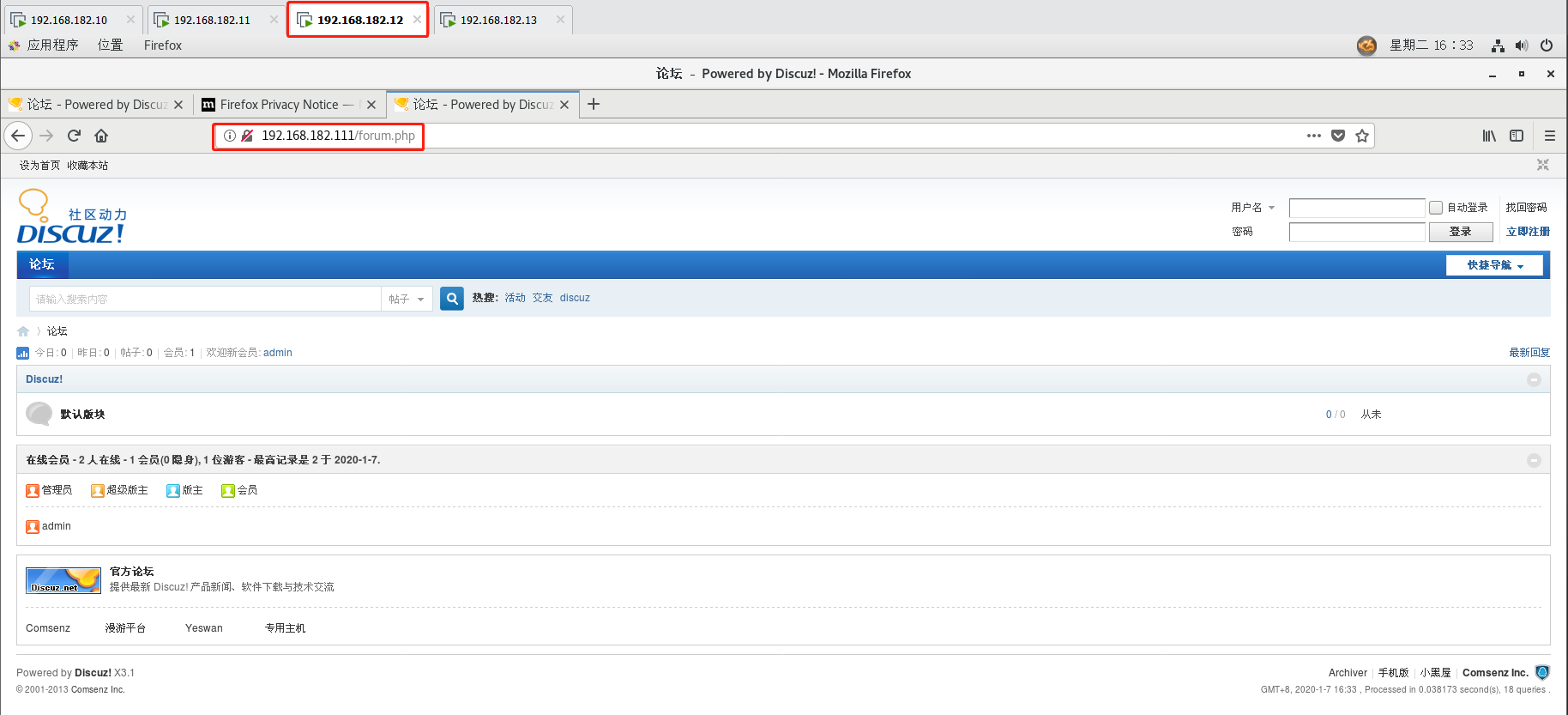Click the insecure connection lock icon
1568x715 pixels.
click(247, 136)
